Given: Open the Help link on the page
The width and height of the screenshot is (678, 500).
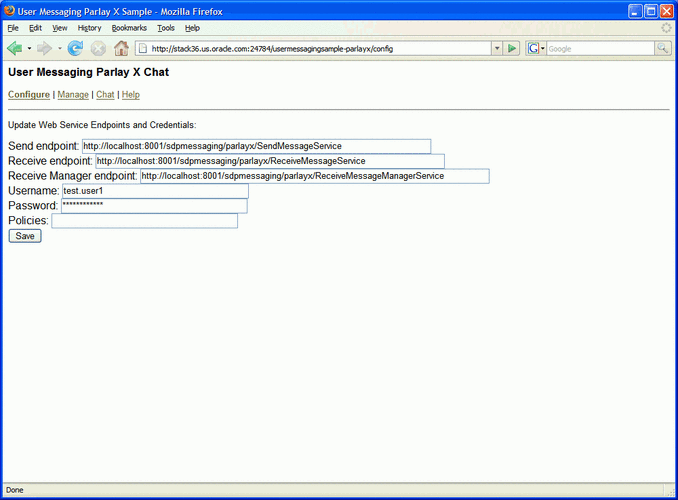Looking at the screenshot, I should point(131,95).
